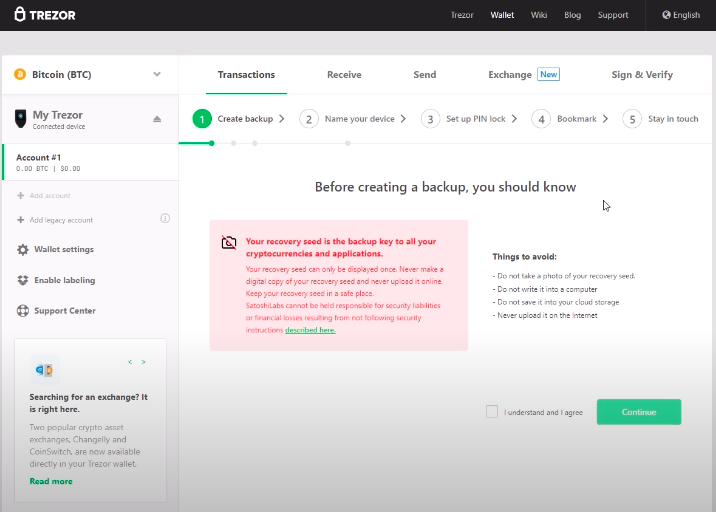716x512 pixels.
Task: Click Add legacy account text
Action: 61,220
